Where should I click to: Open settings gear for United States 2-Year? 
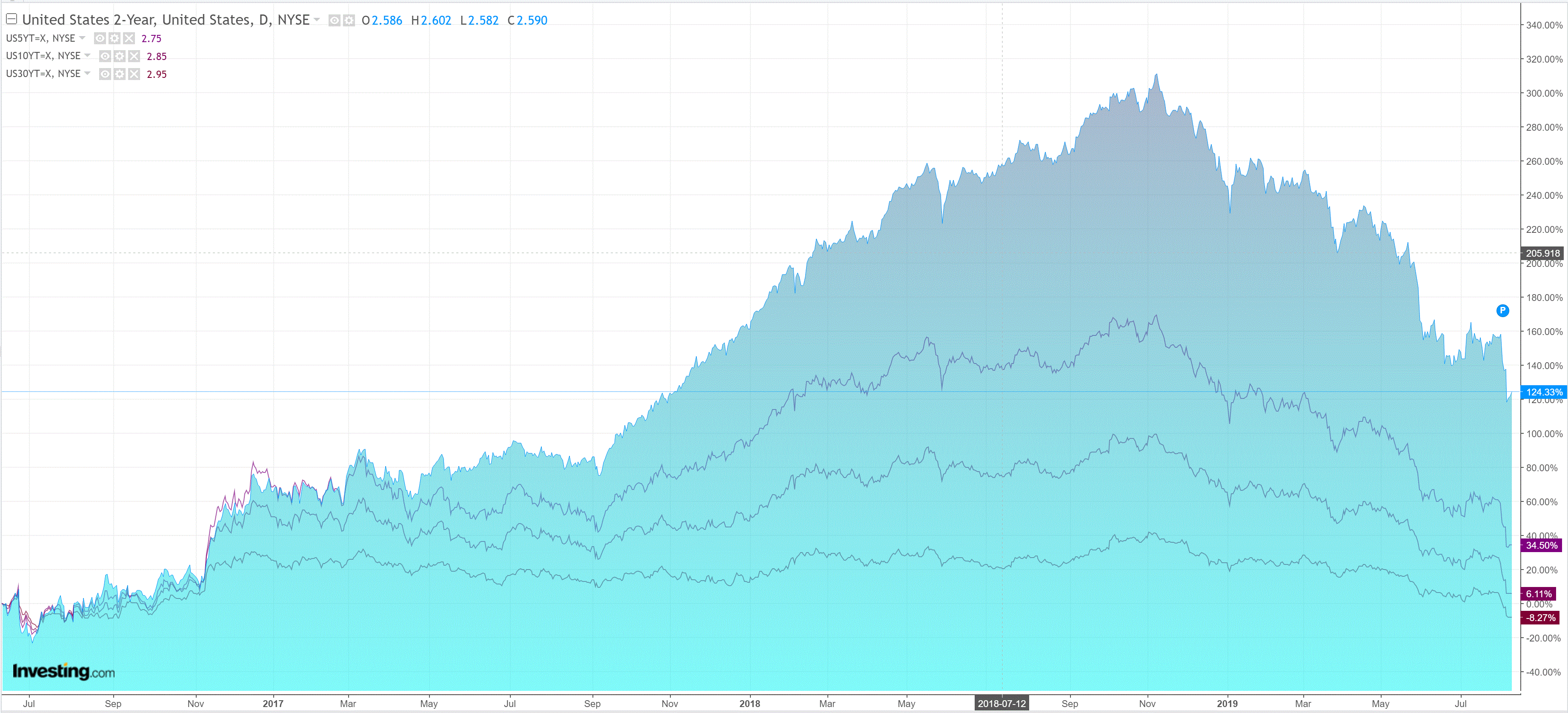tap(349, 21)
